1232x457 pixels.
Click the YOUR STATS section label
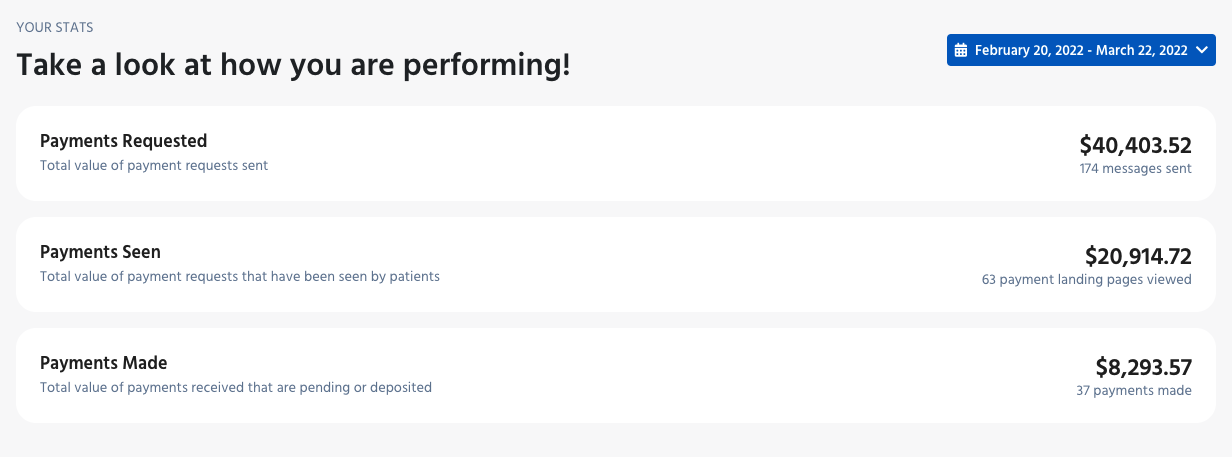(x=55, y=27)
